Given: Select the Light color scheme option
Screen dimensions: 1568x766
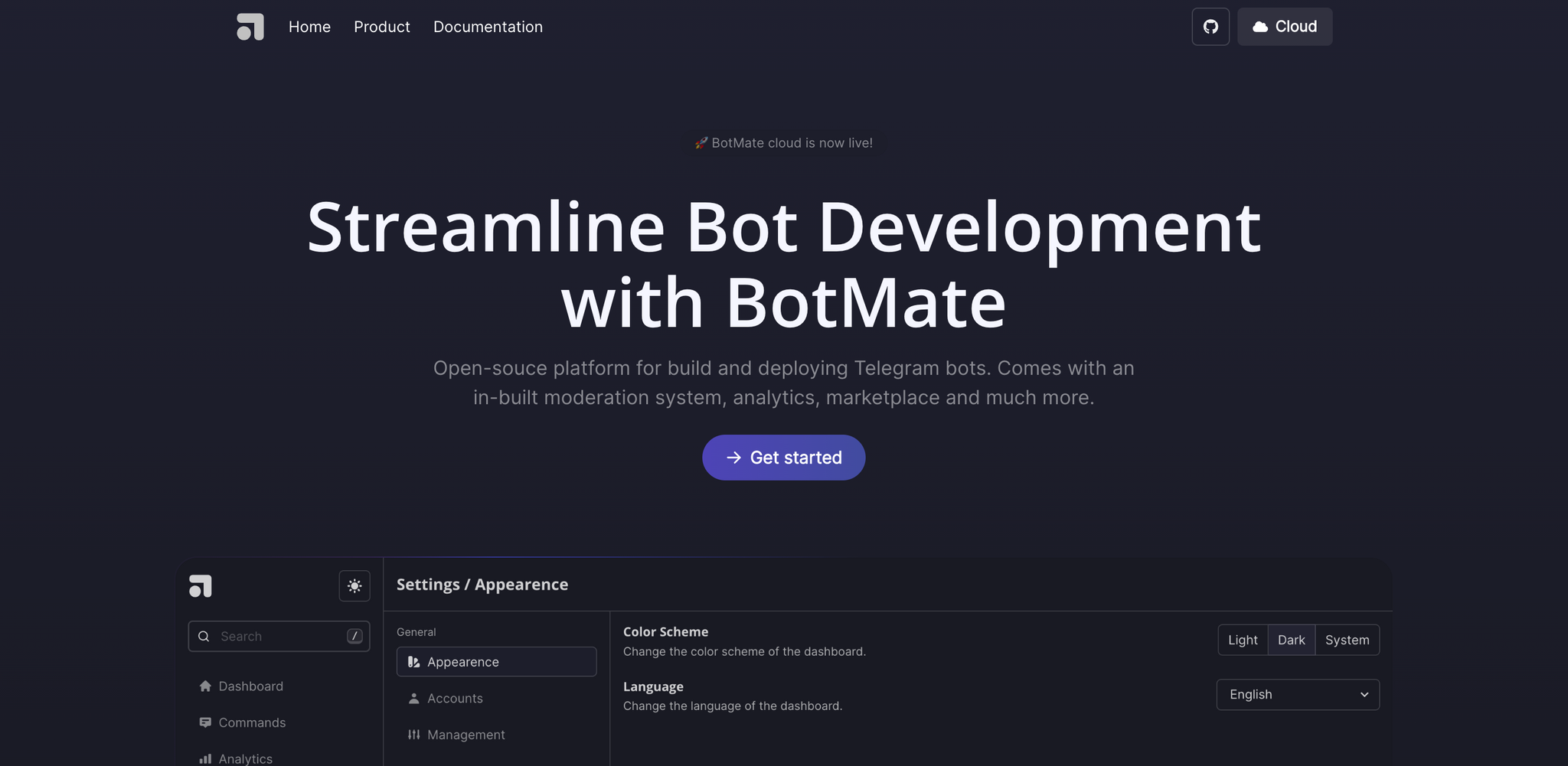Looking at the screenshot, I should (1242, 640).
